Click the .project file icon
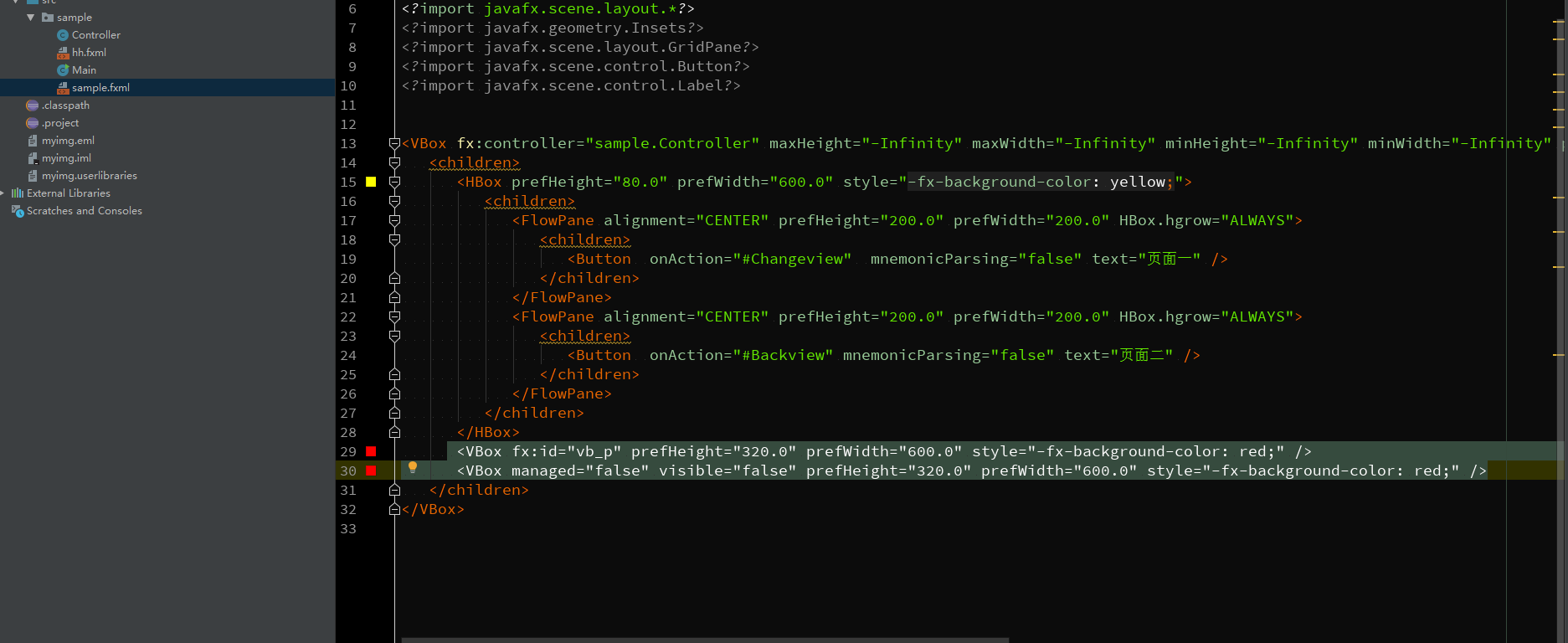 click(33, 123)
